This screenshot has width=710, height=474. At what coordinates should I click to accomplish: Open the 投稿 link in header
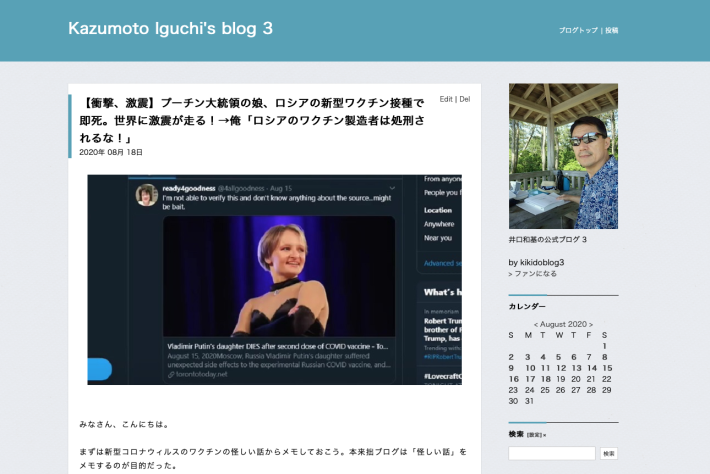point(612,30)
